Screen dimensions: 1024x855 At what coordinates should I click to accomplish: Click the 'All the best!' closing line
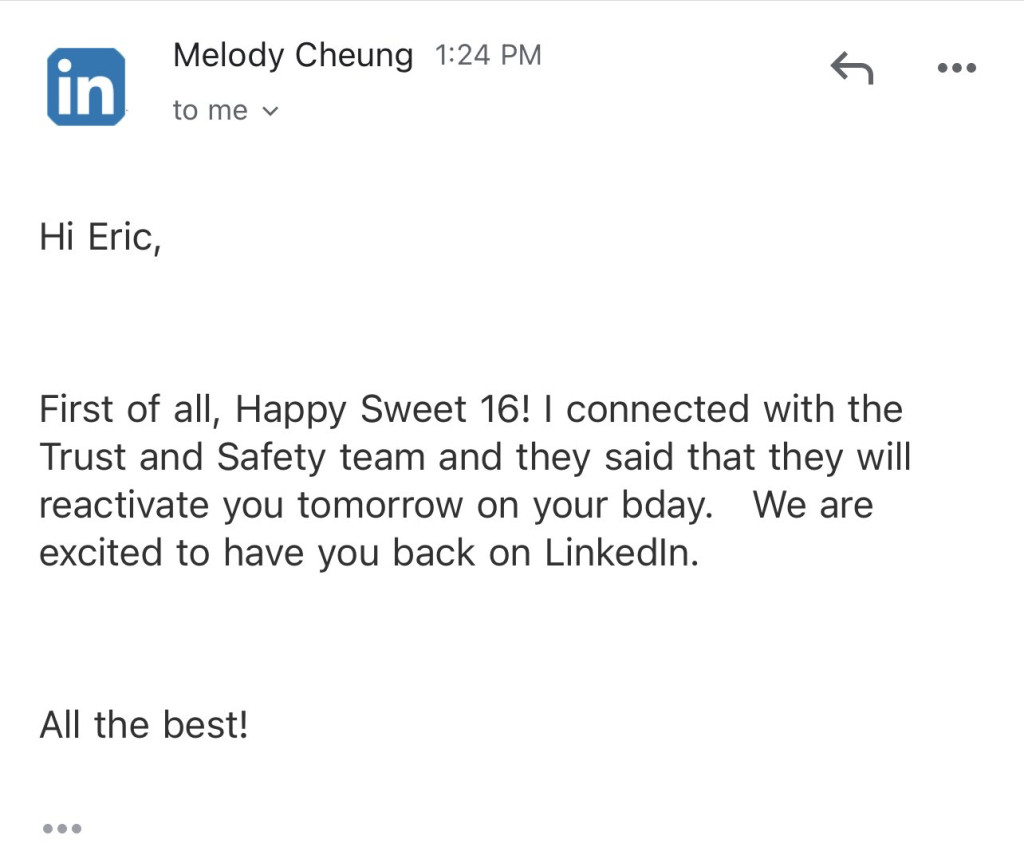click(143, 724)
